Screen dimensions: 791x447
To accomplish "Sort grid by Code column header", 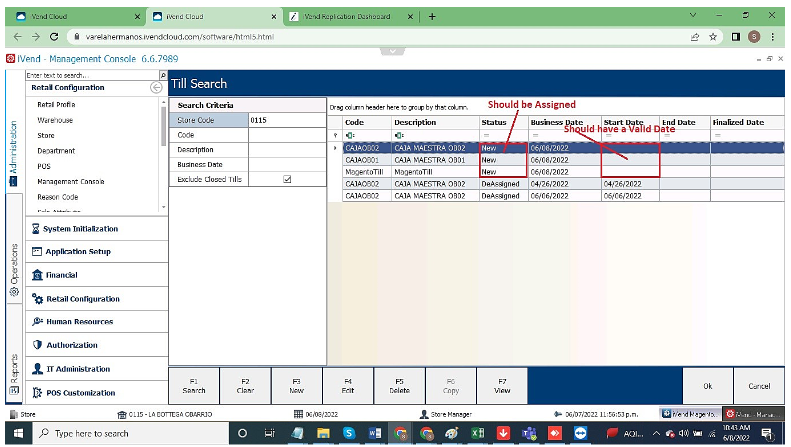I will click(367, 122).
